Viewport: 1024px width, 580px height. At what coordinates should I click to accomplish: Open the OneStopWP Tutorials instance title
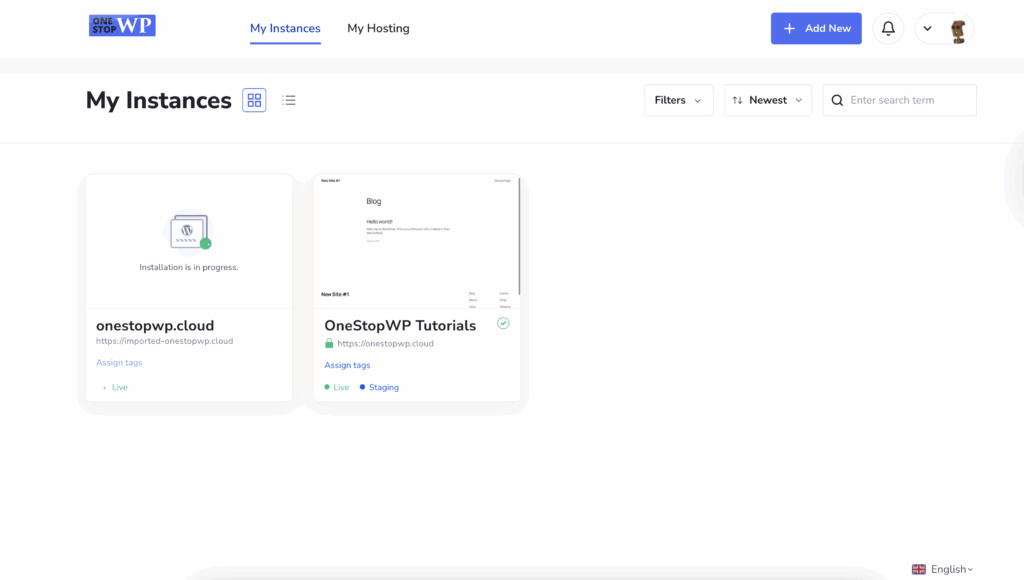click(x=400, y=325)
